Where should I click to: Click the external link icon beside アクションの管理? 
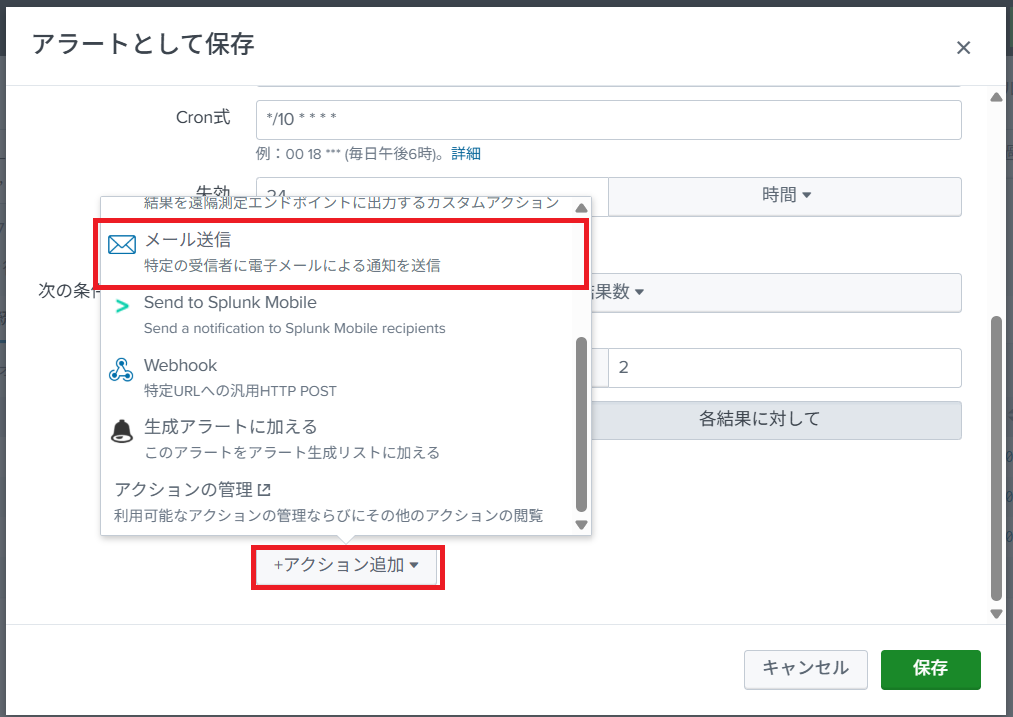[264, 490]
